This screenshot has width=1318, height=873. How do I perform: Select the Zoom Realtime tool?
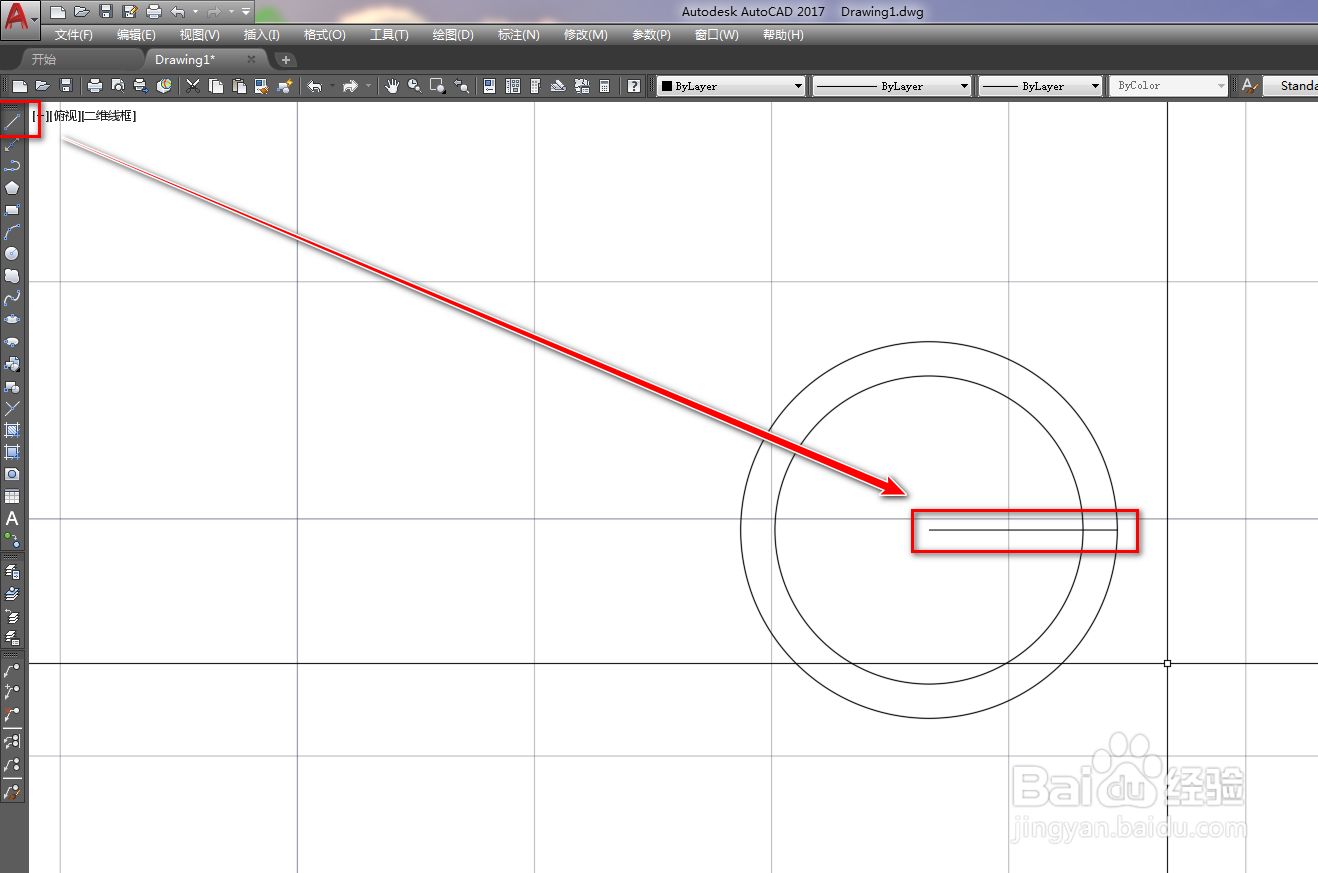(x=415, y=86)
